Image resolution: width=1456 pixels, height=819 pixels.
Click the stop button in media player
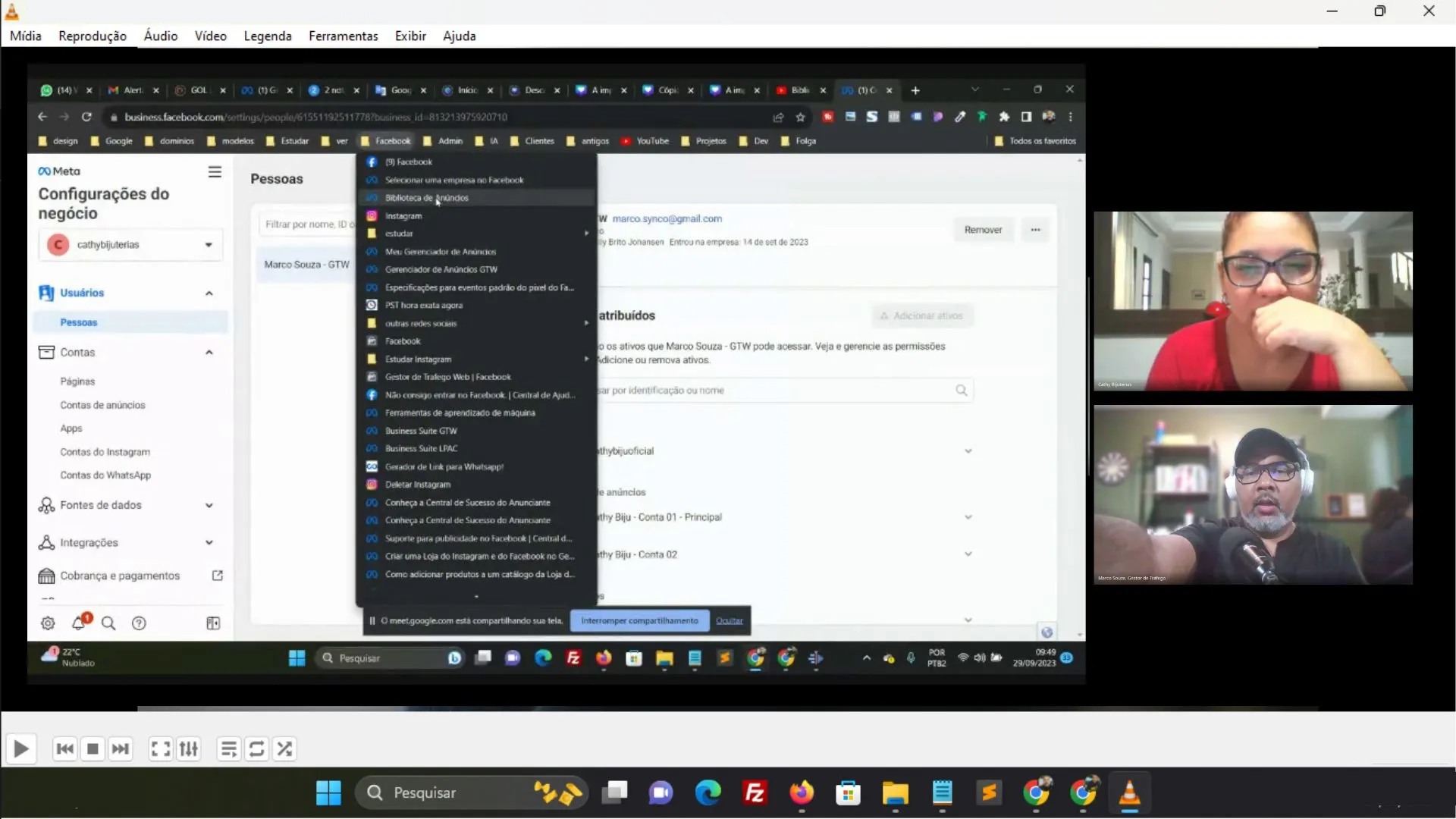(x=91, y=748)
